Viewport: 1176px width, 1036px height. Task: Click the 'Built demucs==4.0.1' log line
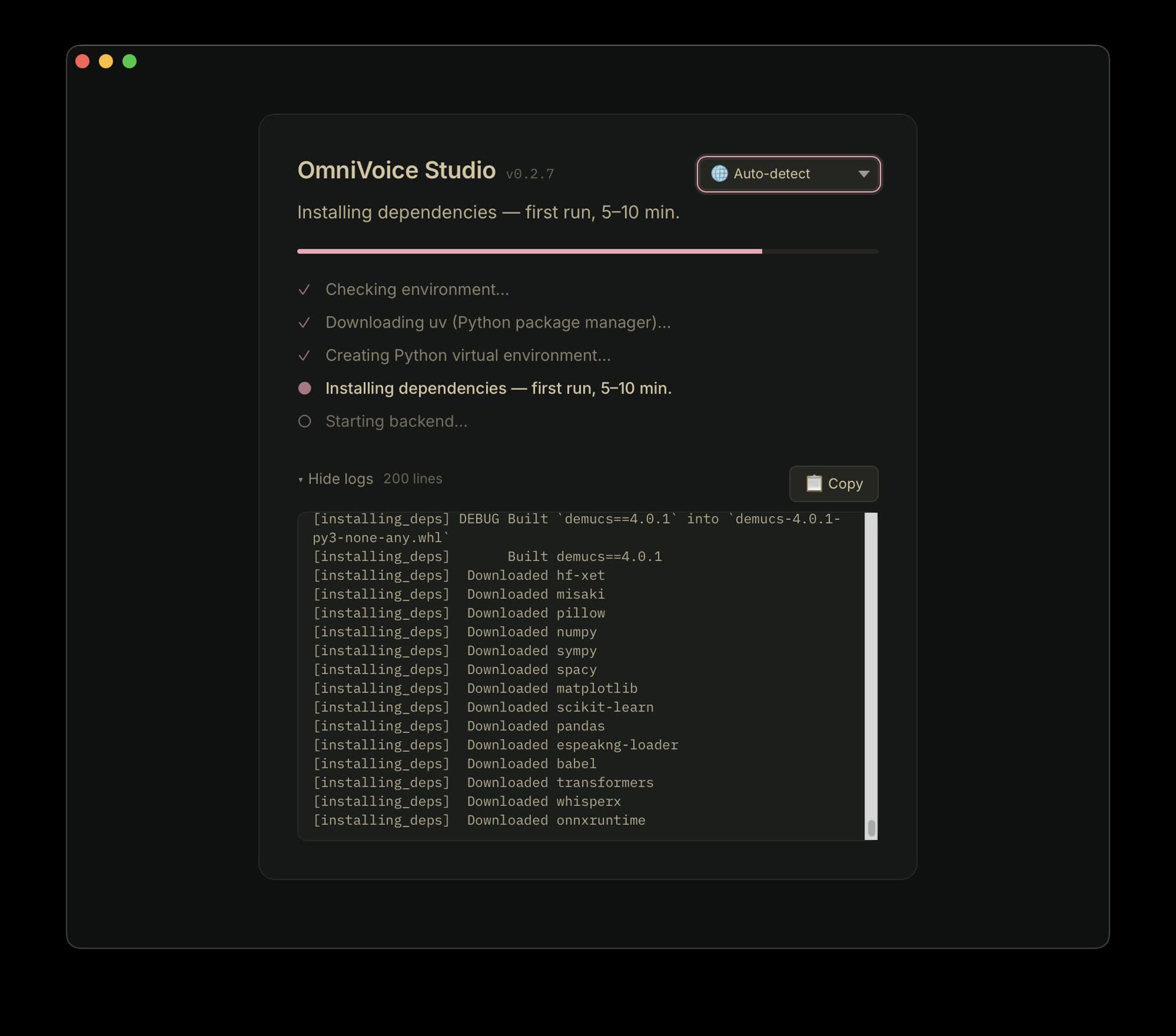tap(488, 557)
